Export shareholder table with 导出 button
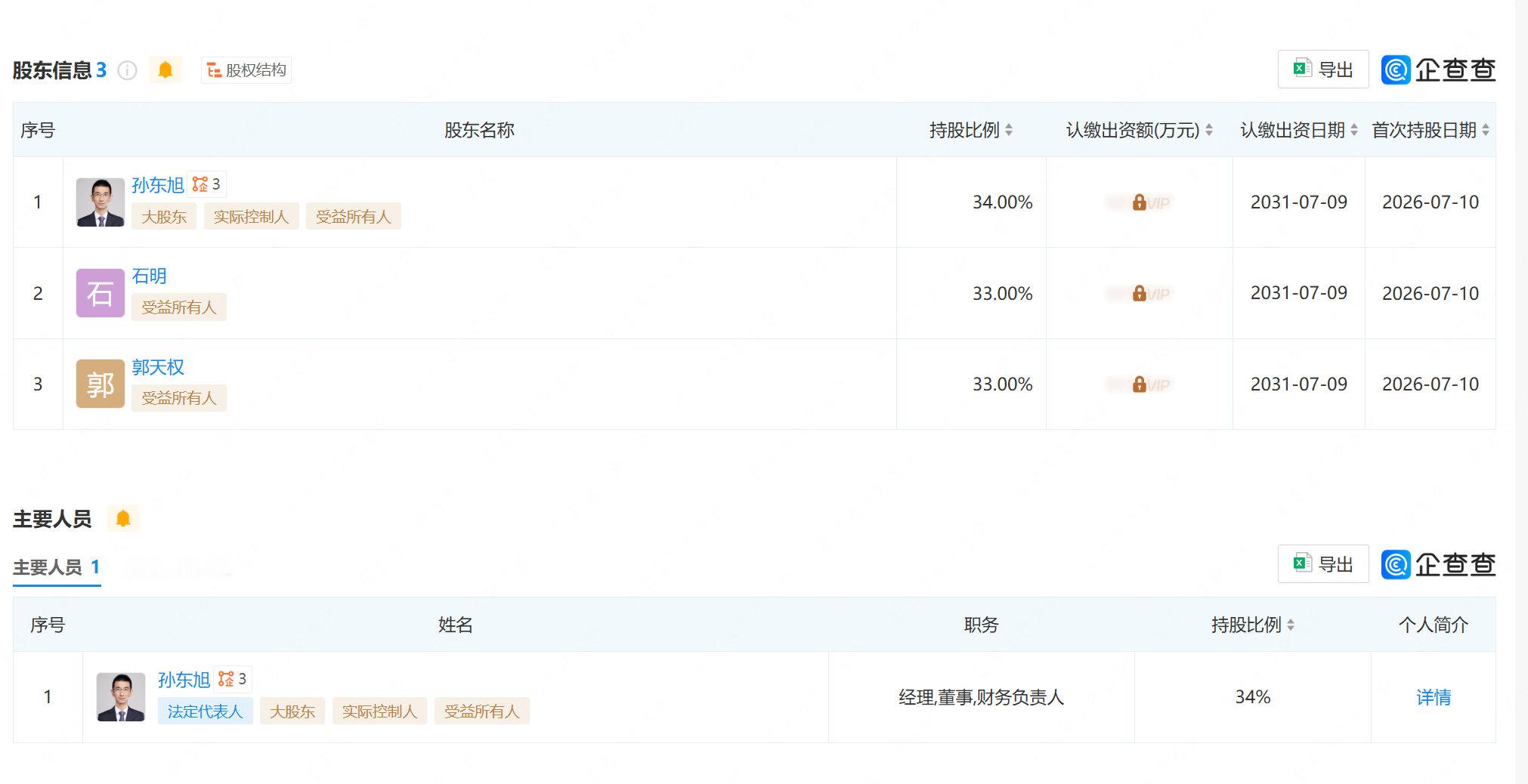 (x=1323, y=69)
